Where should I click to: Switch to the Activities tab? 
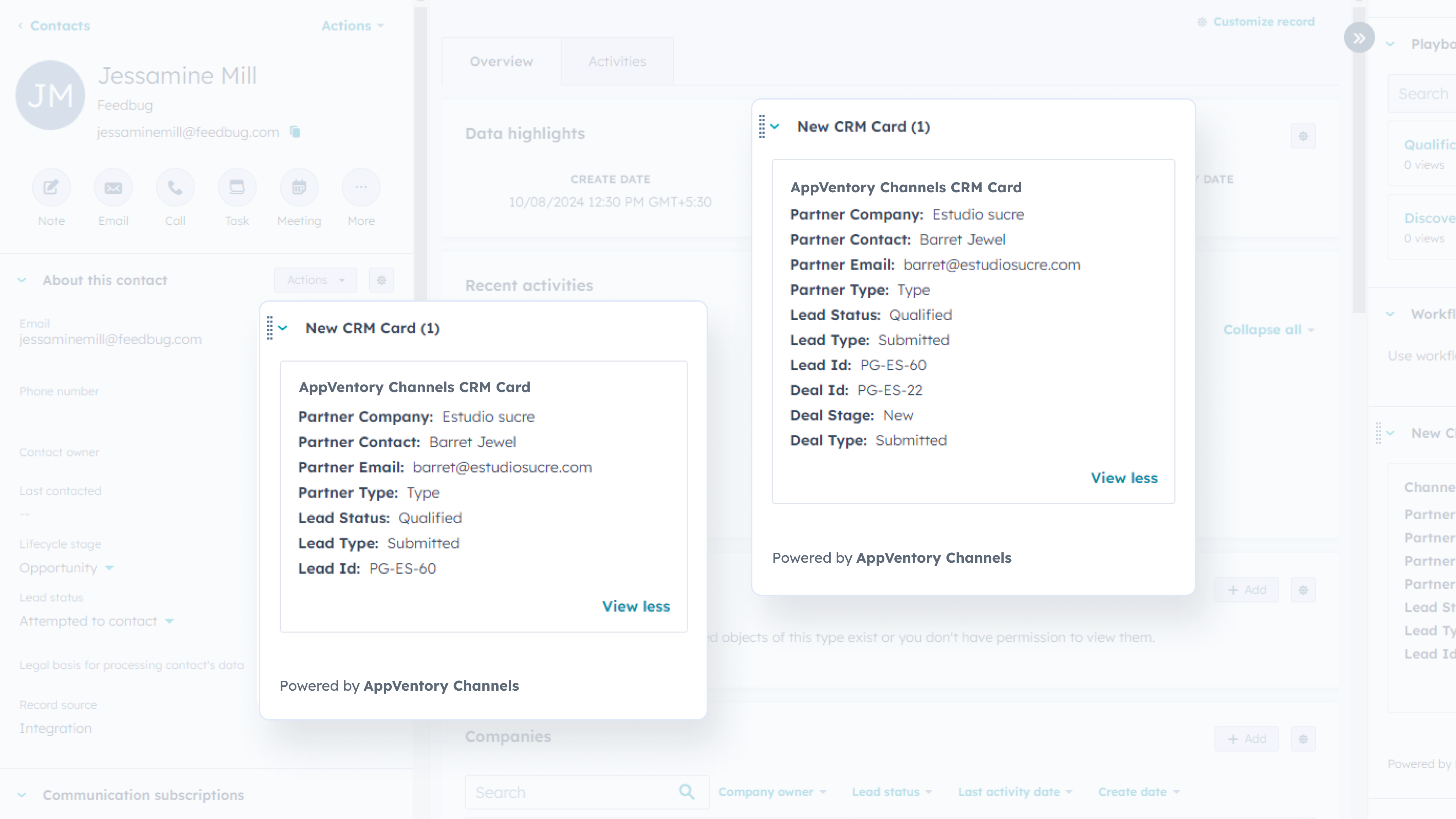point(617,61)
